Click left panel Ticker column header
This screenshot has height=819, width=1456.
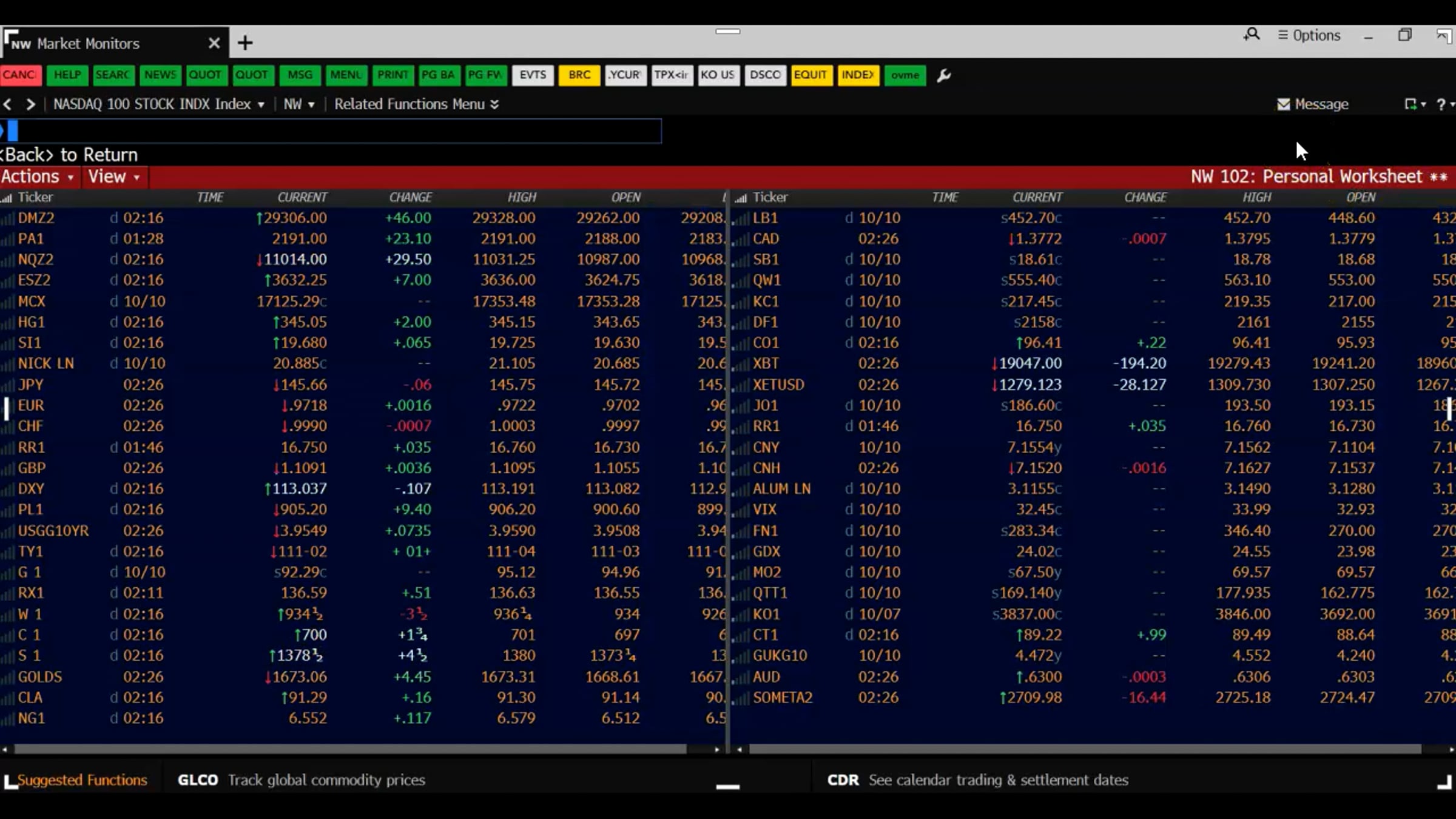35,197
